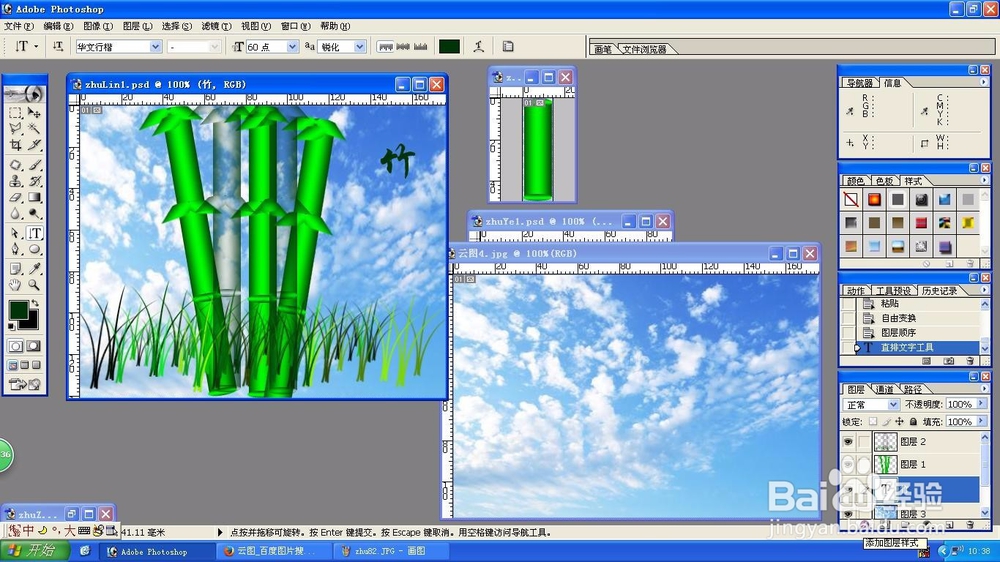Swap foreground and background colors
Image resolution: width=1000 pixels, height=562 pixels.
pyautogui.click(x=36, y=304)
